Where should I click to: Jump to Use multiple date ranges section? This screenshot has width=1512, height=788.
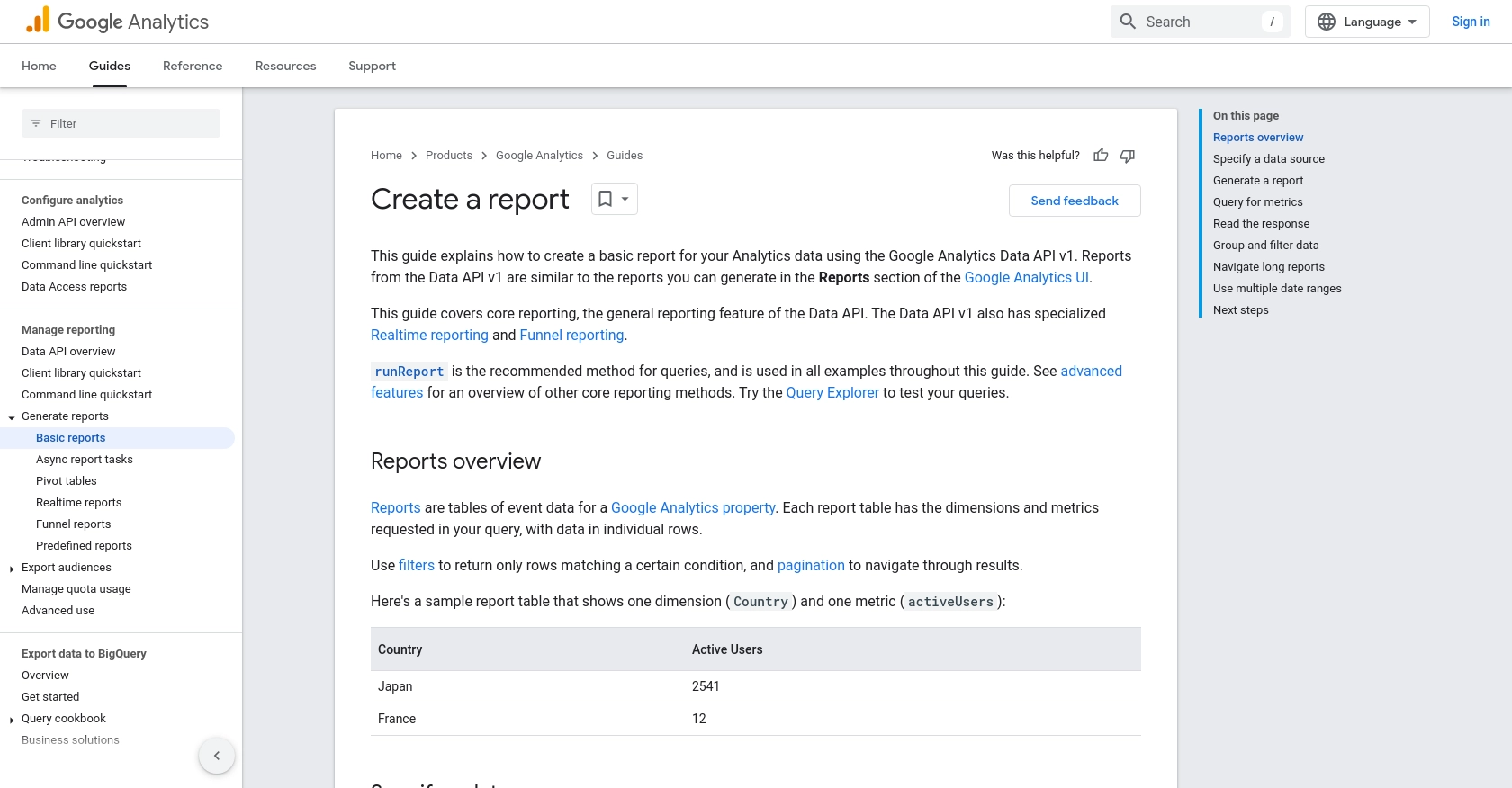(1277, 289)
